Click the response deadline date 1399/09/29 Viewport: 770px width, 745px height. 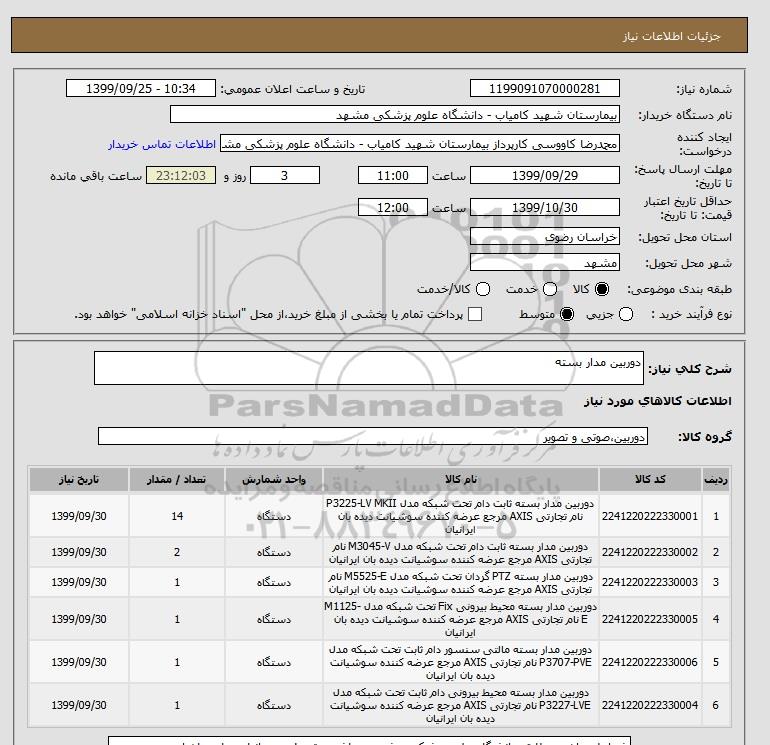545,175
